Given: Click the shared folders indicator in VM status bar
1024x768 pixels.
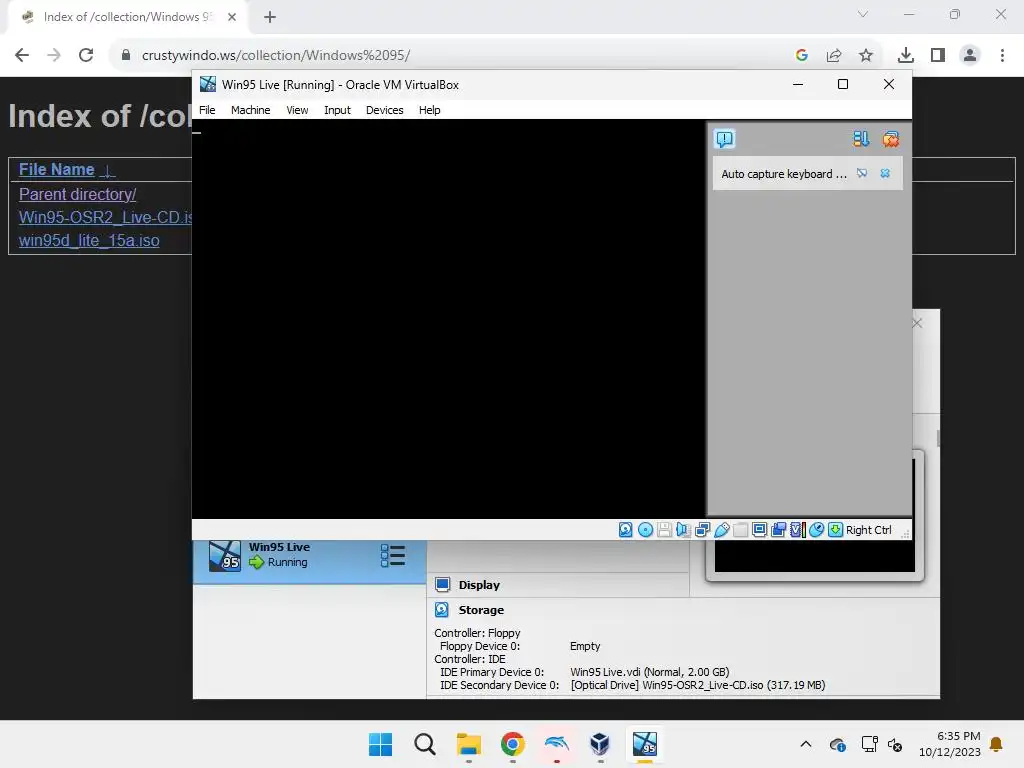Looking at the screenshot, I should [741, 530].
